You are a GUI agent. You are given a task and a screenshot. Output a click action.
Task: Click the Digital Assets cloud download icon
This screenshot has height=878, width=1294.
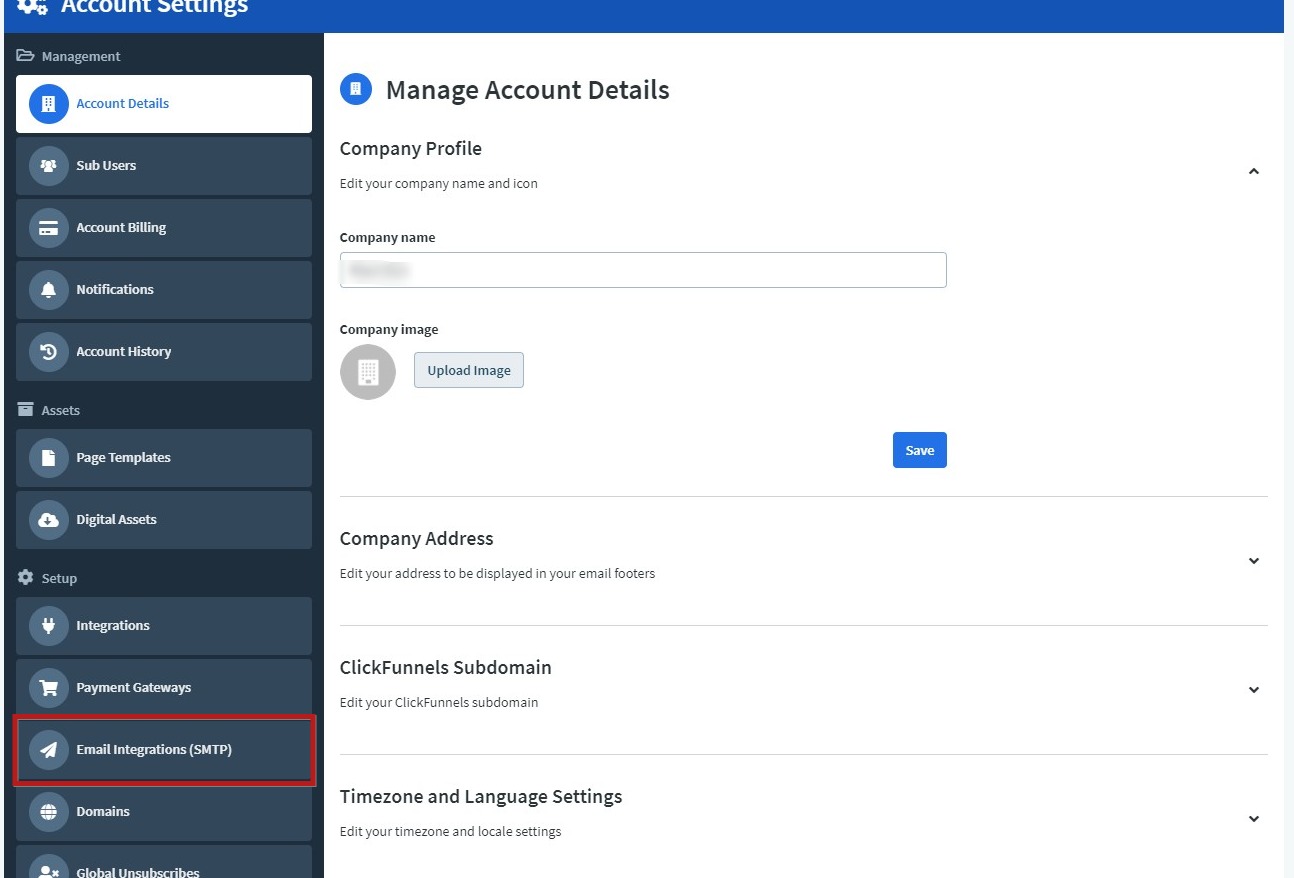pos(48,520)
